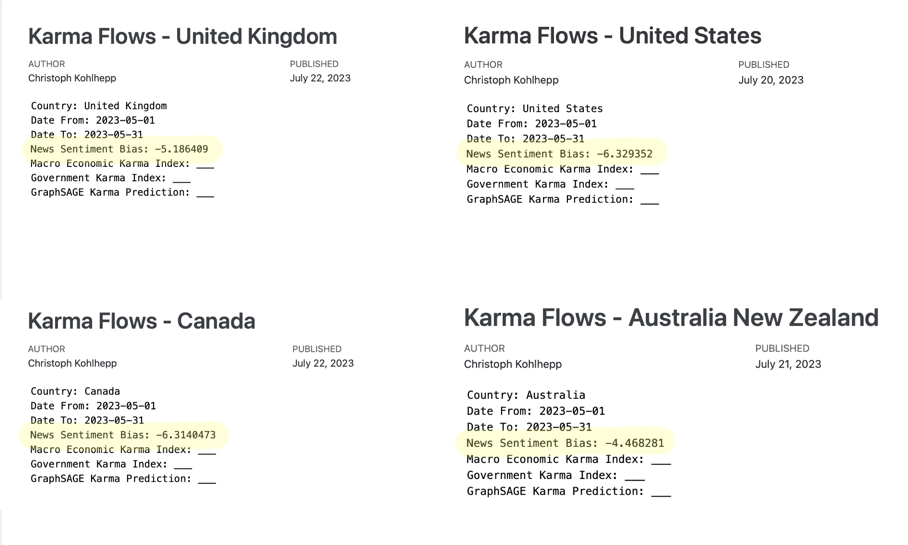The height and width of the screenshot is (545, 908).
Task: Open the Karma Flows - United Kingdom article
Action: point(182,37)
